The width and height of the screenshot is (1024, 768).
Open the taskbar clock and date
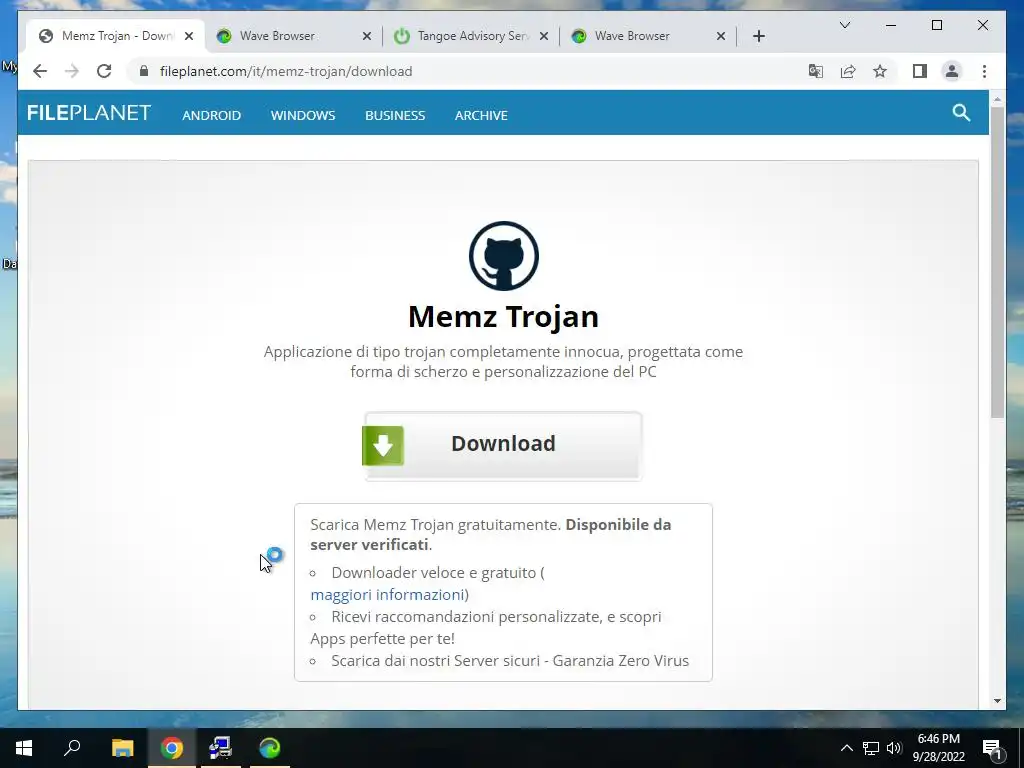tap(938, 748)
